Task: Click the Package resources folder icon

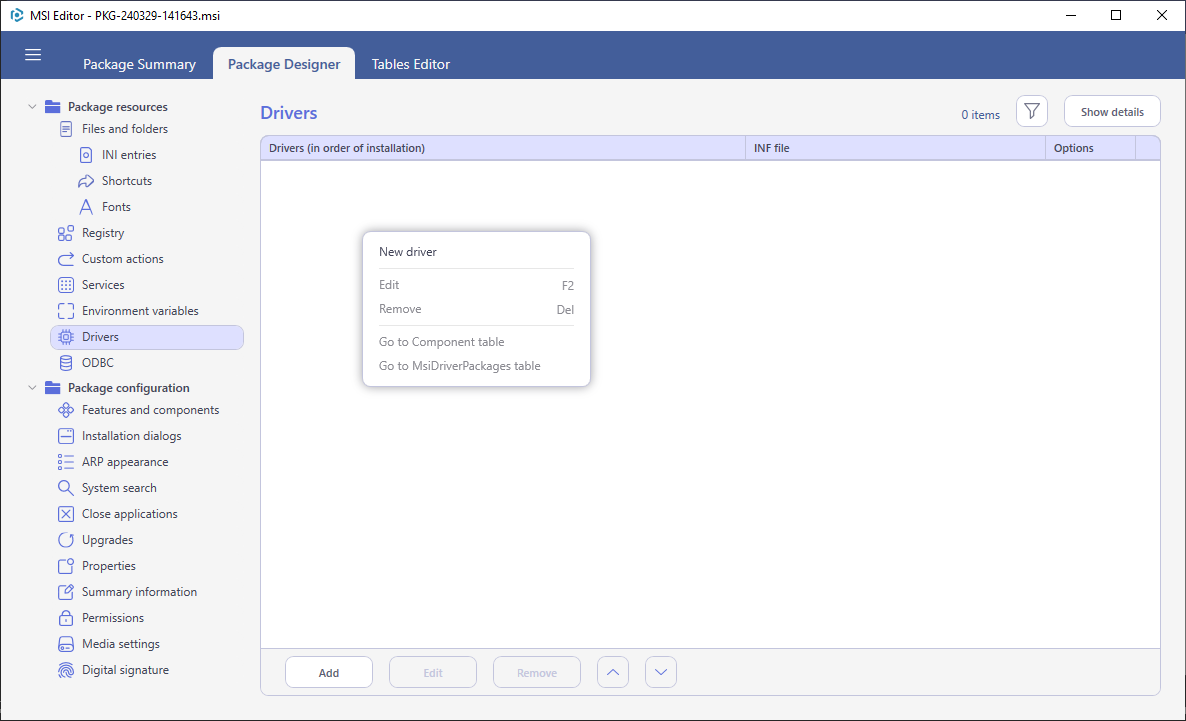Action: pos(52,107)
